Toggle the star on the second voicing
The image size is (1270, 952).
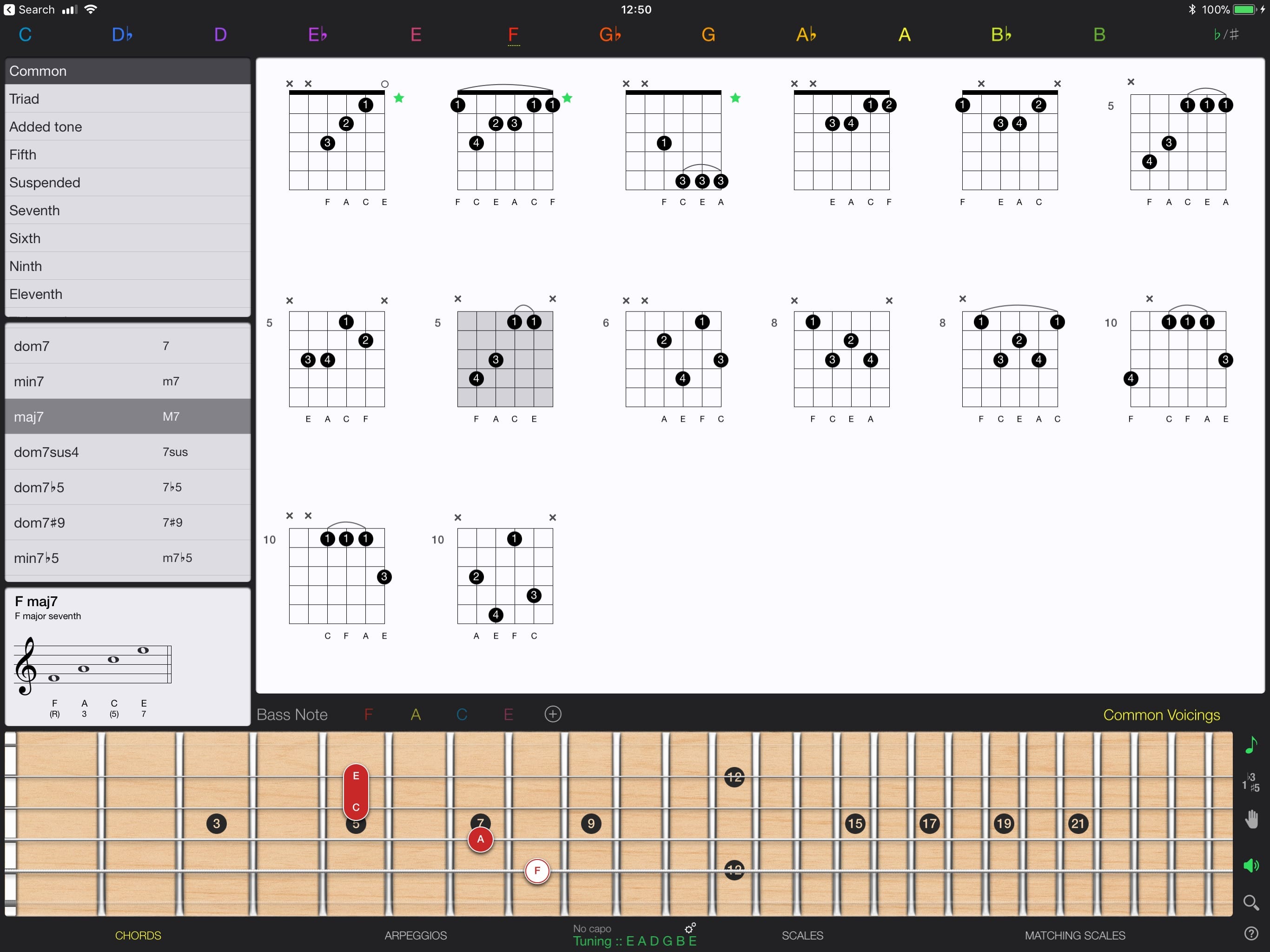point(567,98)
